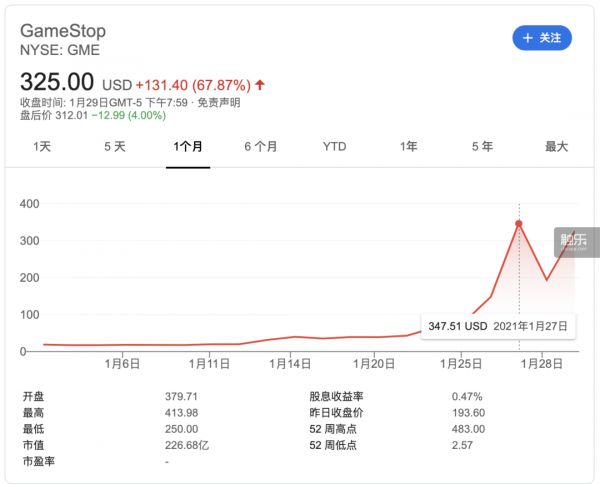The image size is (600, 485).
Task: Click the red peak data point marker
Action: (x=519, y=223)
